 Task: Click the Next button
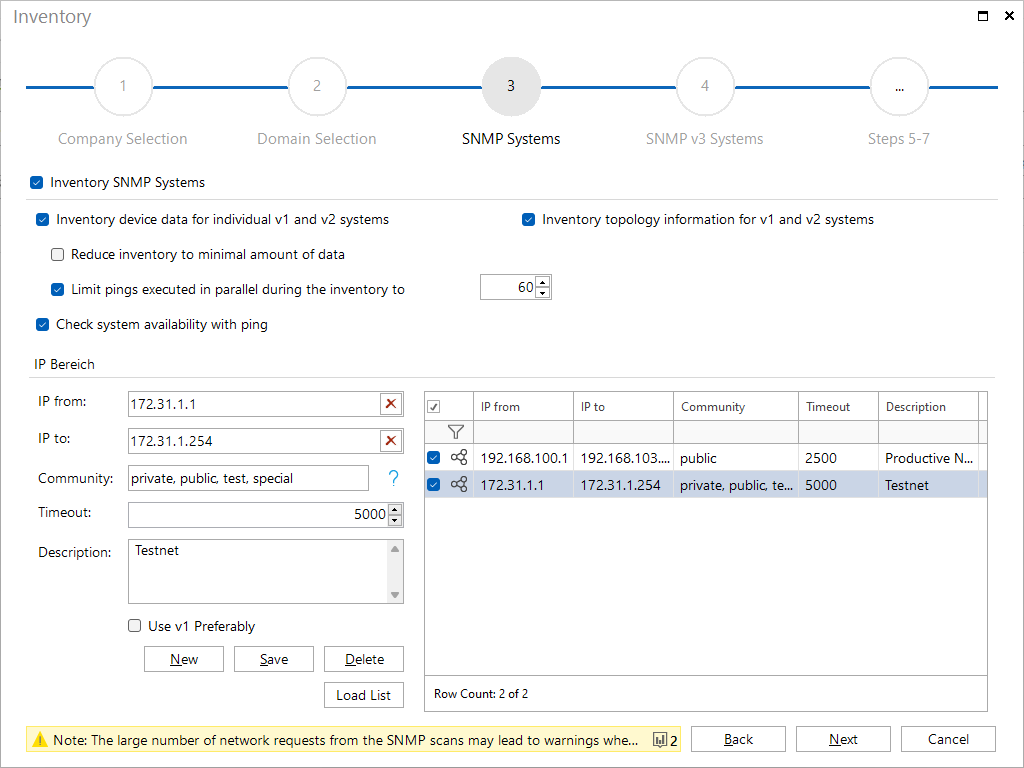point(843,739)
